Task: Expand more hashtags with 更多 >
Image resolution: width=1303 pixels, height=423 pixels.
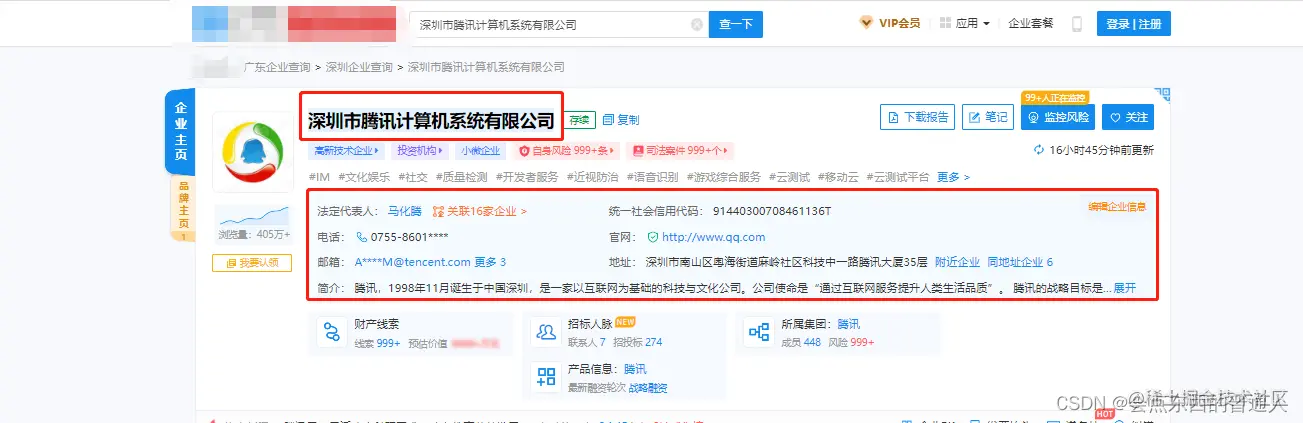Action: 953,177
